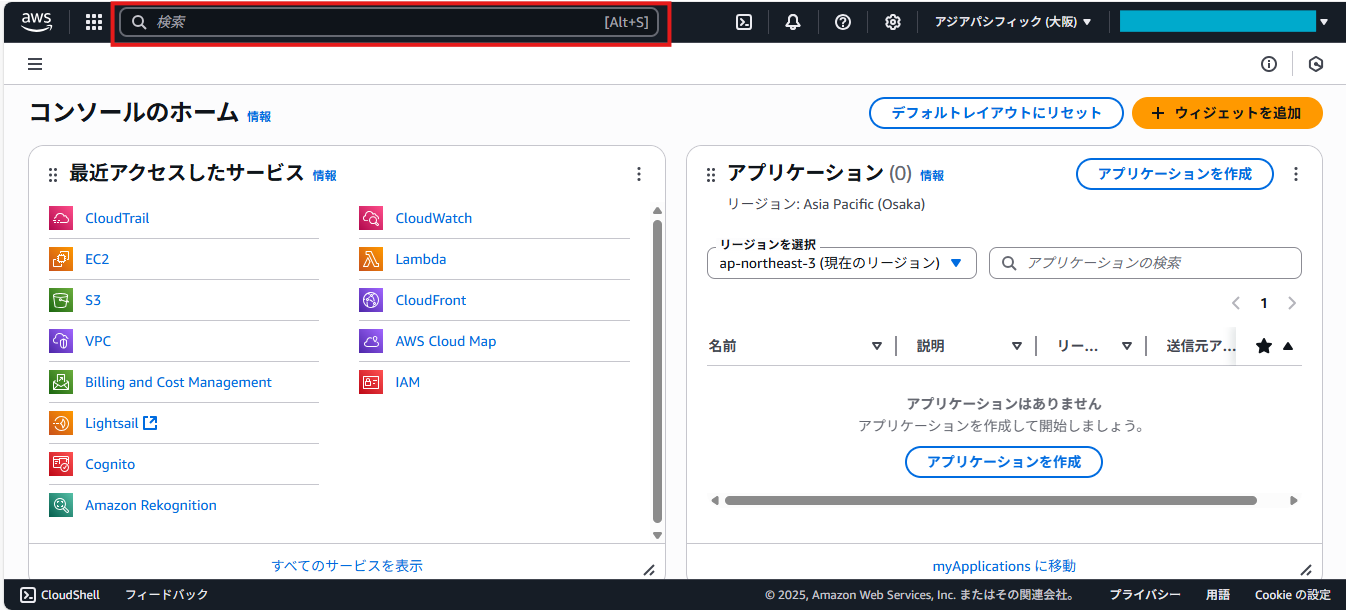Click scroll-down arrow of services list

(657, 535)
